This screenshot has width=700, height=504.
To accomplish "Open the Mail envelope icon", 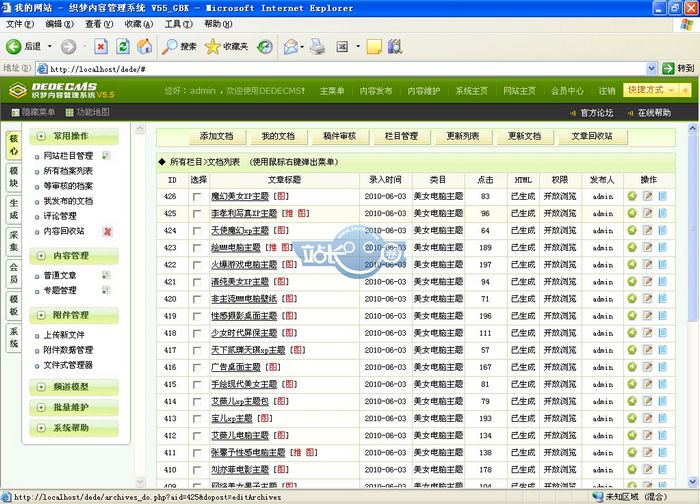I will [291, 46].
